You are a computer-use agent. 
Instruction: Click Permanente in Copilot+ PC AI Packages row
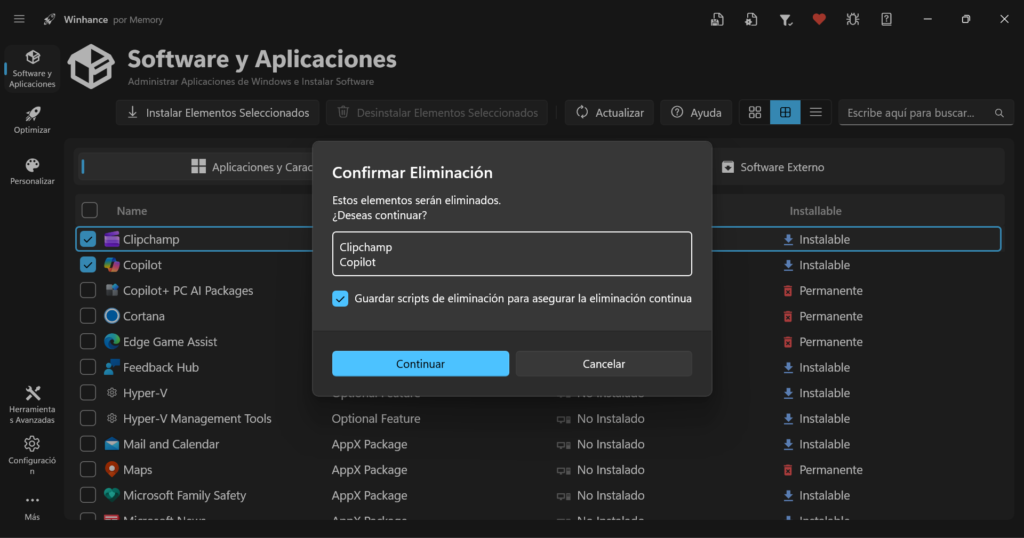pyautogui.click(x=831, y=291)
